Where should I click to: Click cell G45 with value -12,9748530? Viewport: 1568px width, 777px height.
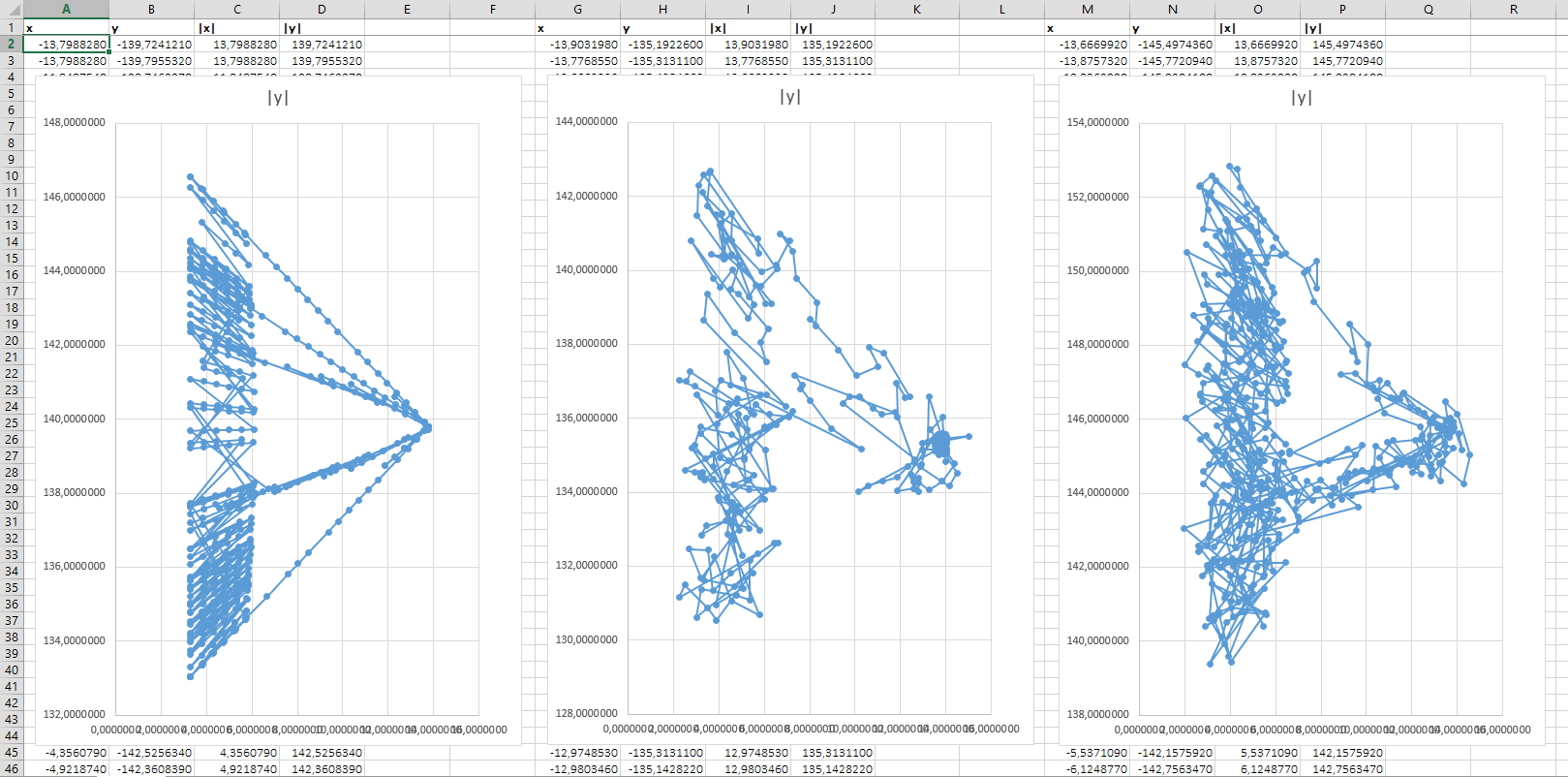click(x=577, y=752)
